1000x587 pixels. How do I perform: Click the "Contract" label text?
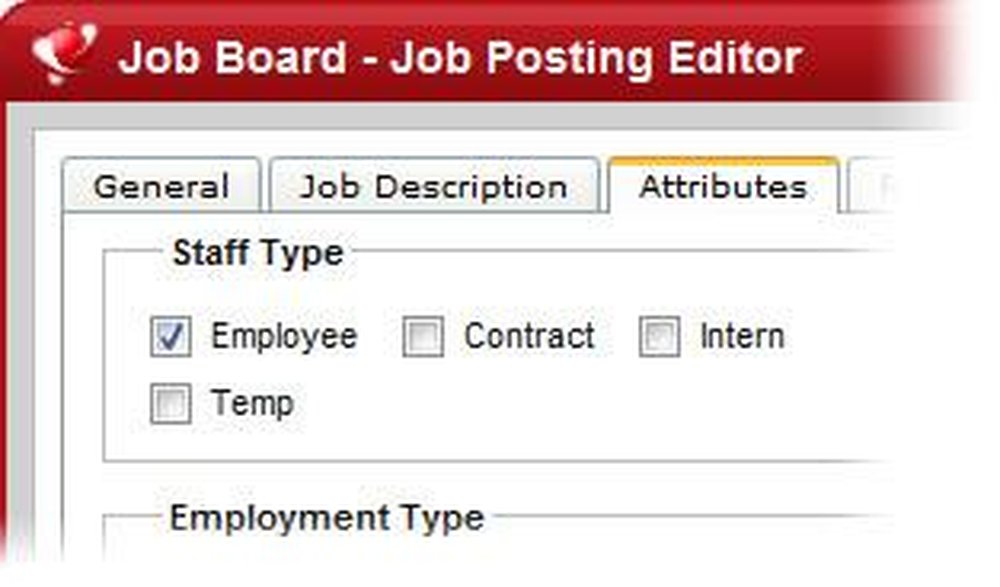529,337
